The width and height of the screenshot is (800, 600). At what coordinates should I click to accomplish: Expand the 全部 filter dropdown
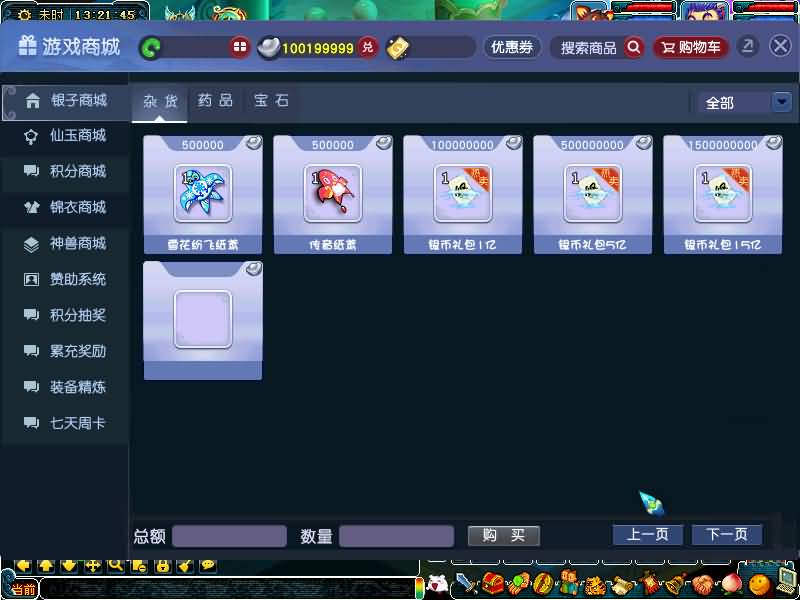[781, 102]
